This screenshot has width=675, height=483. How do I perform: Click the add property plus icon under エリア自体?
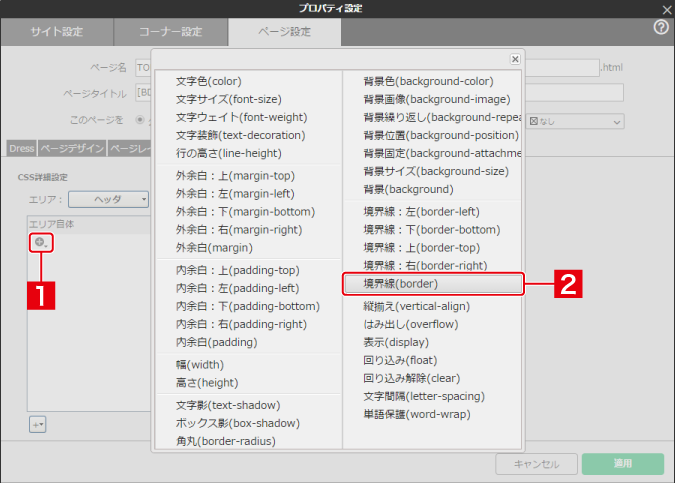[x=41, y=242]
